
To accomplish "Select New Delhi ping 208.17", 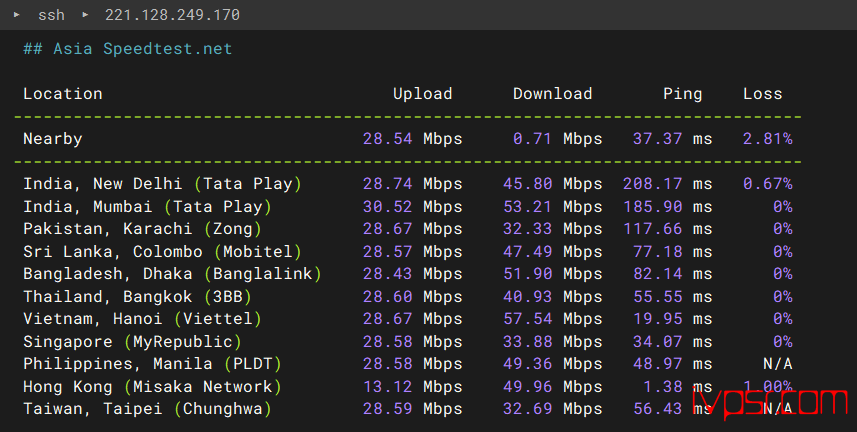I will pyautogui.click(x=652, y=184).
